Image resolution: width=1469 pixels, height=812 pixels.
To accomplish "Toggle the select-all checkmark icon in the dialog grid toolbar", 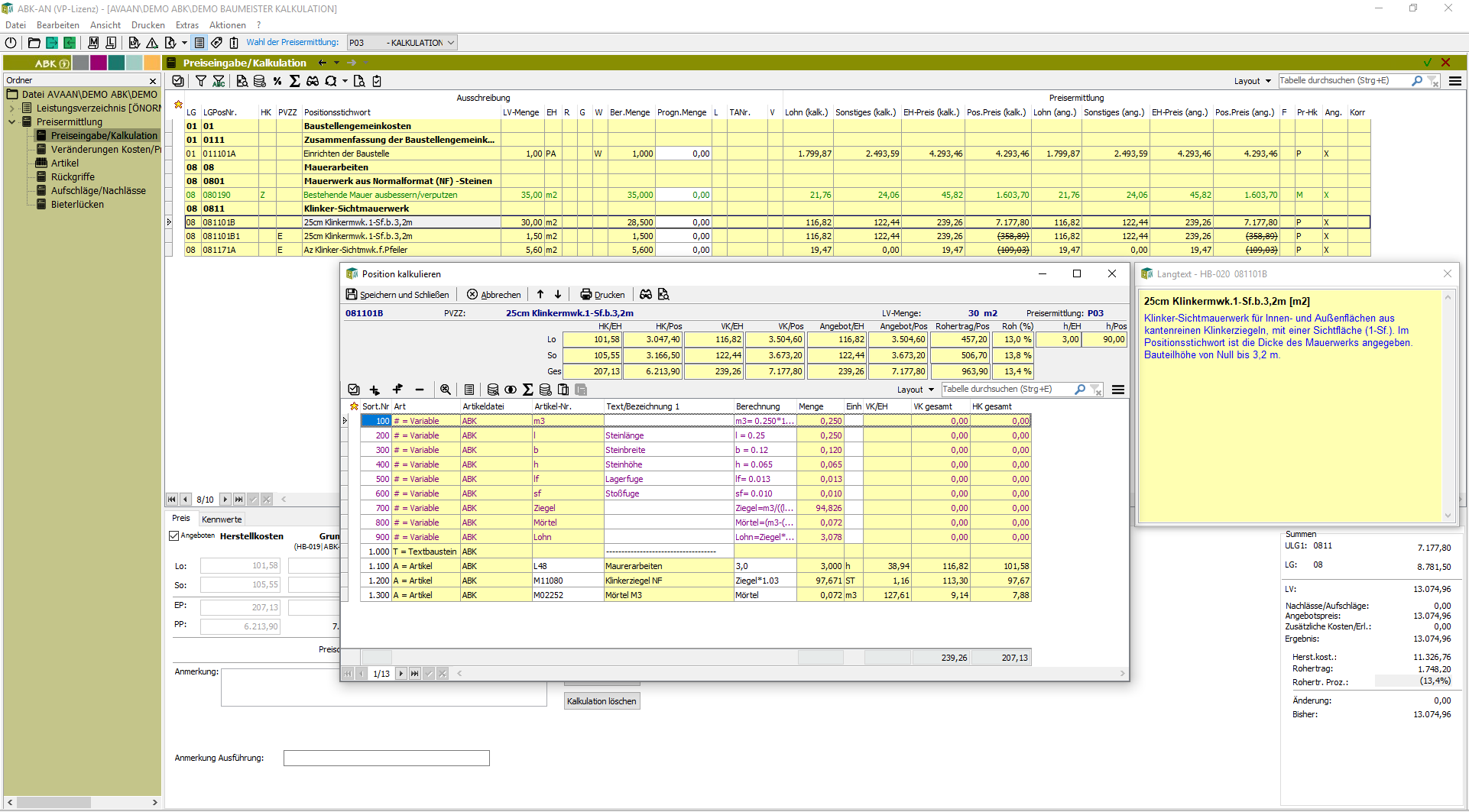I will coord(354,390).
